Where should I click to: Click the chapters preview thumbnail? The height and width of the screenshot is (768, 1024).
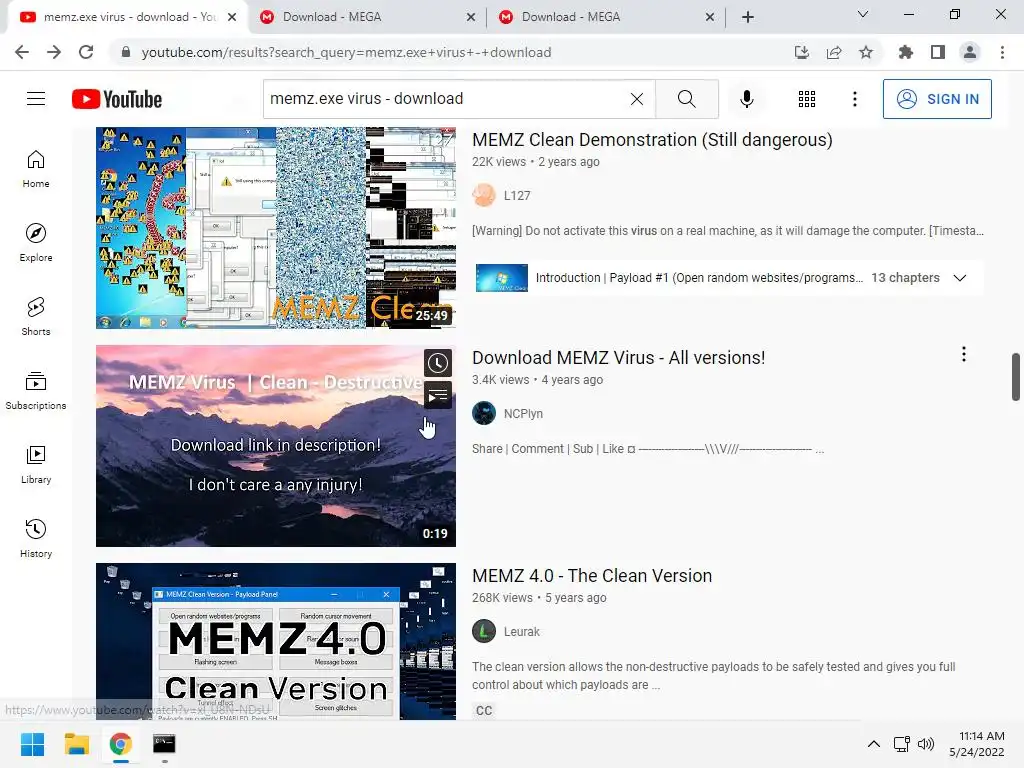click(502, 278)
